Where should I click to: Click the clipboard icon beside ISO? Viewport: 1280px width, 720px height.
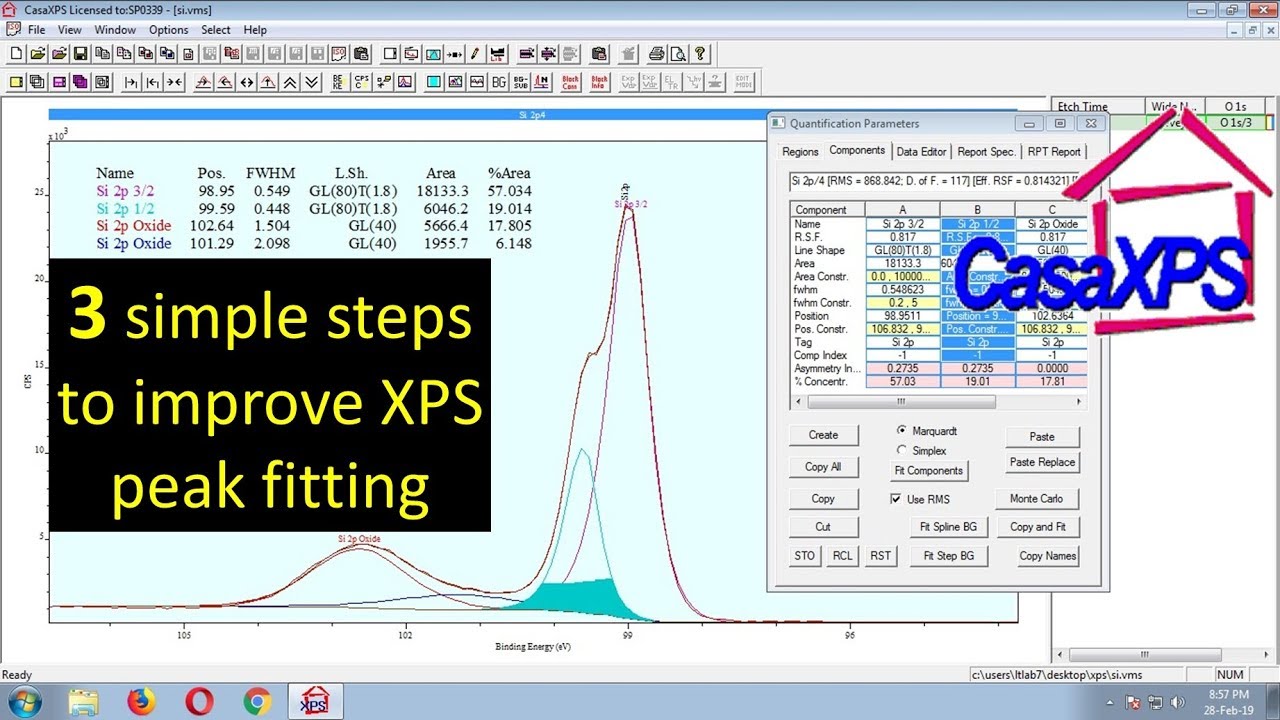(x=360, y=53)
